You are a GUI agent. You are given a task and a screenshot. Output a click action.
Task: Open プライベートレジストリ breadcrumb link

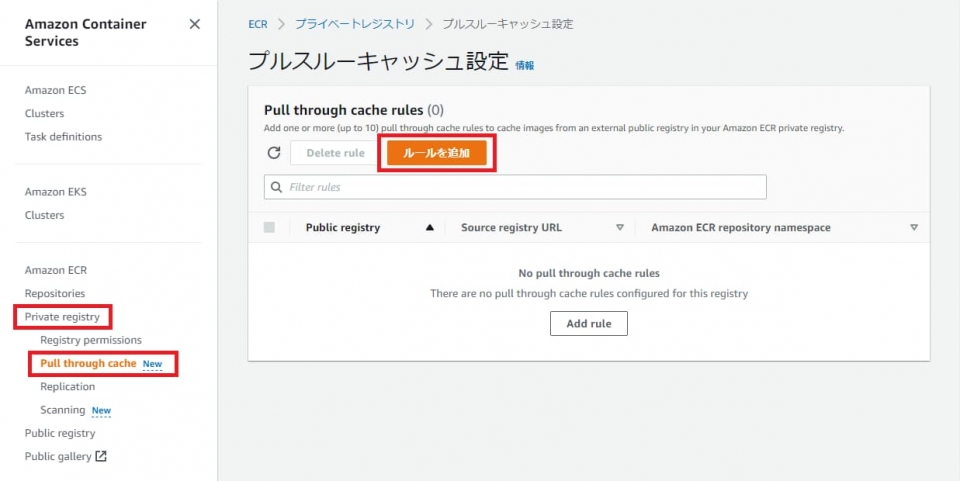coord(354,24)
